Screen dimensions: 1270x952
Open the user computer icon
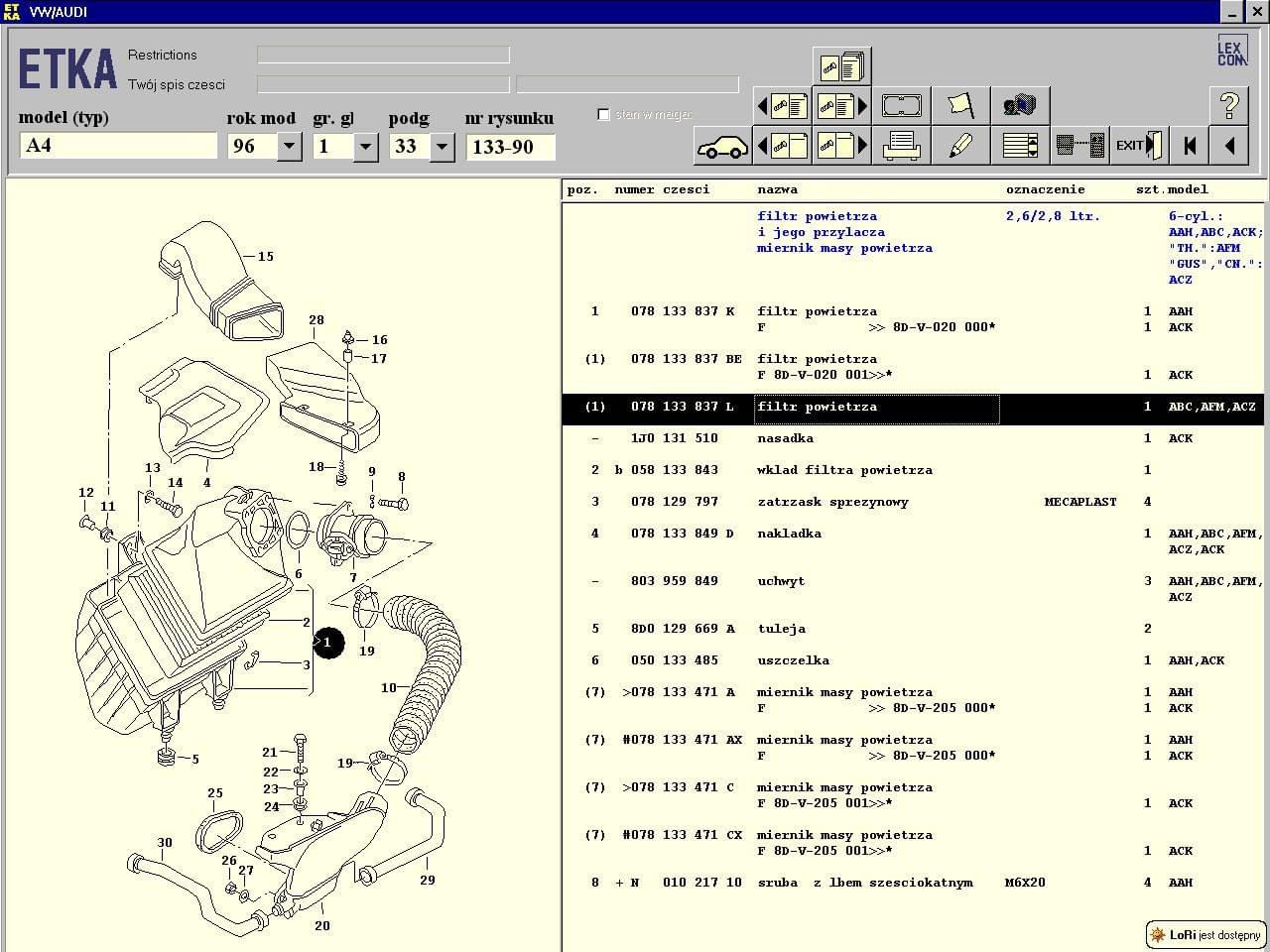tap(1020, 105)
